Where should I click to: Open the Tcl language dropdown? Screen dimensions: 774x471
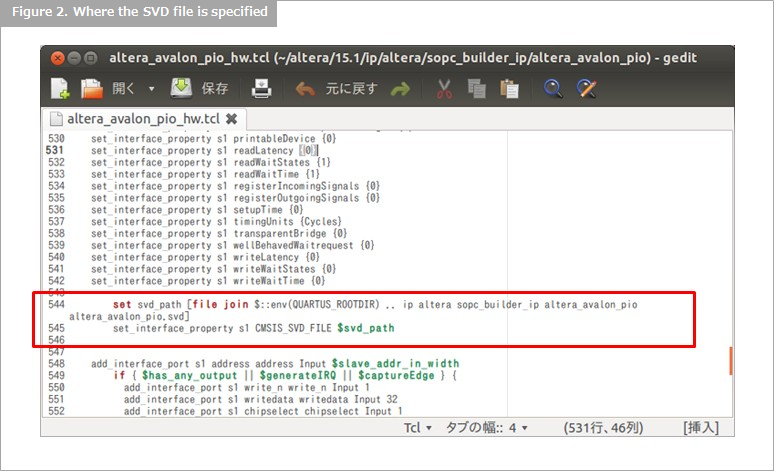(417, 427)
